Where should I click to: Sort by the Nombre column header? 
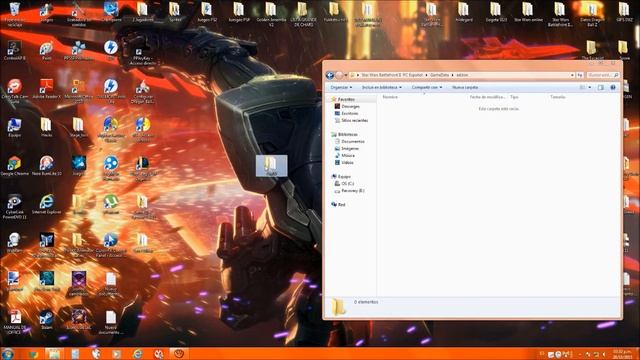point(390,97)
